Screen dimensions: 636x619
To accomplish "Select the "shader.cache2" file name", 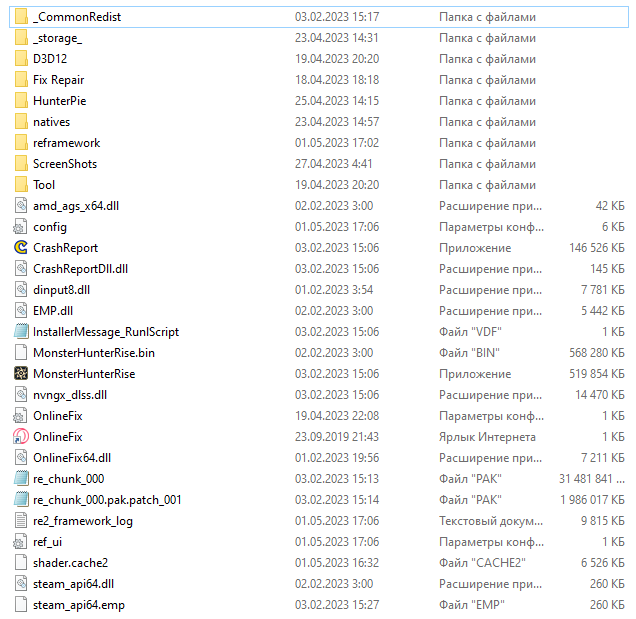I will [70, 563].
